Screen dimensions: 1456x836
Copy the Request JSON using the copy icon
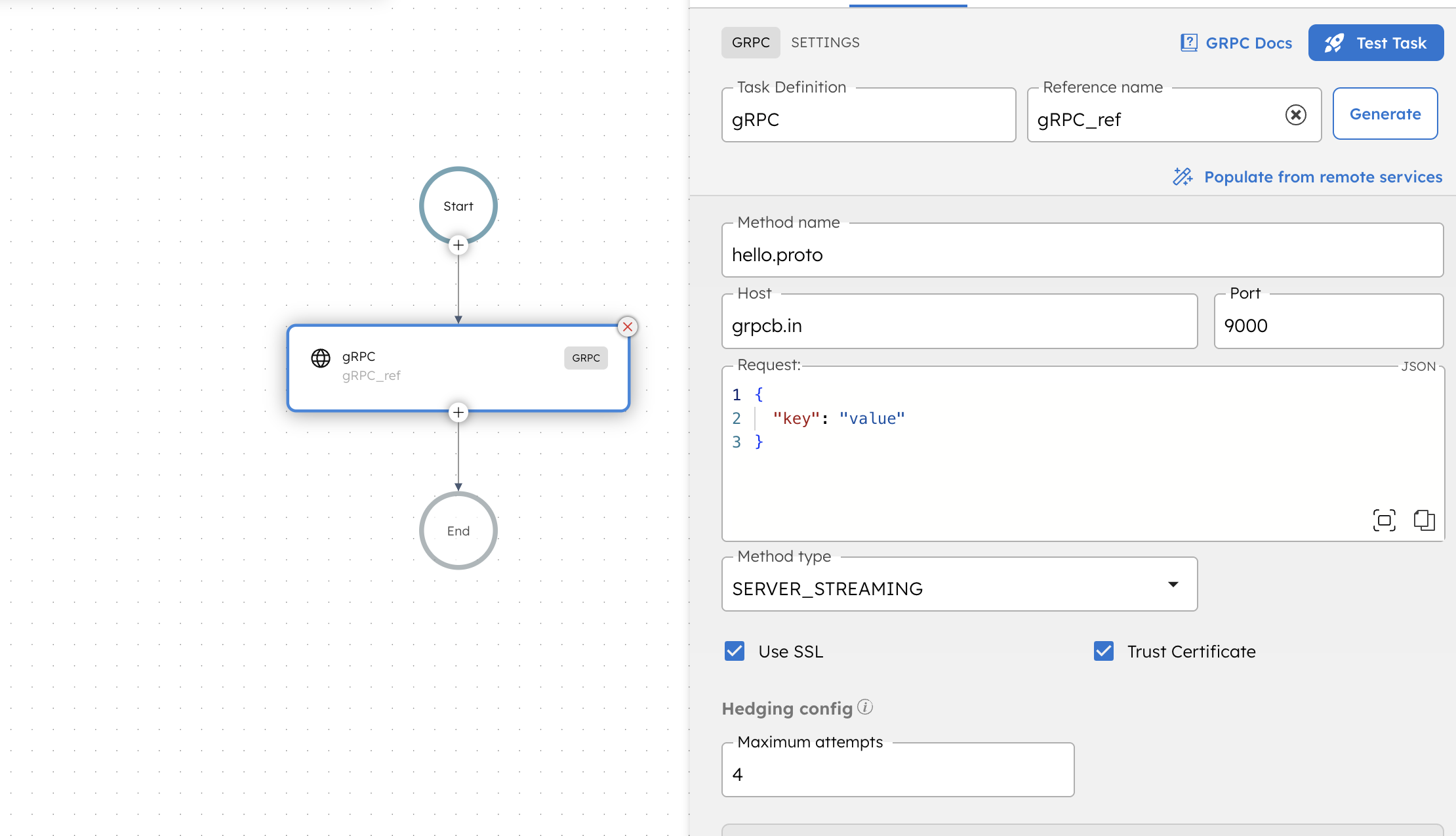[x=1425, y=520]
